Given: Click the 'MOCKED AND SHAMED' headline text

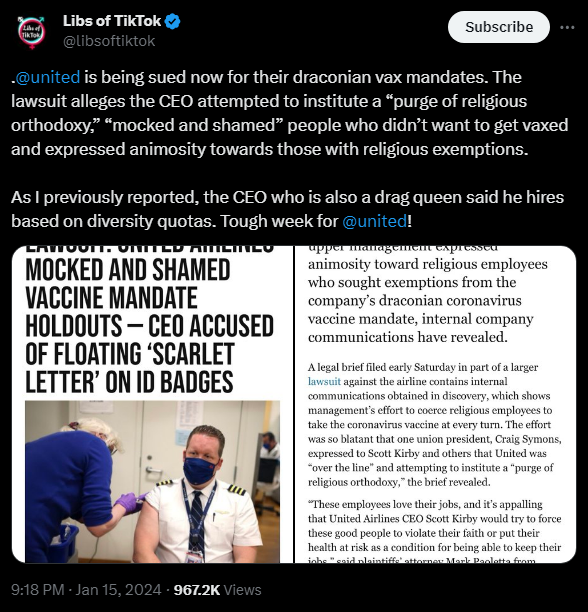Looking at the screenshot, I should (128, 270).
